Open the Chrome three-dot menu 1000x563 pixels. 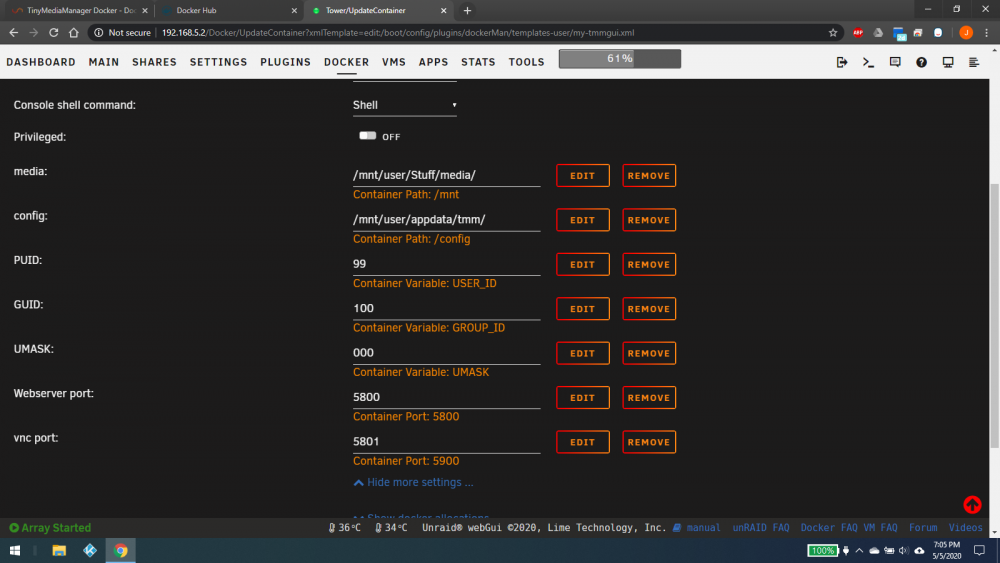click(987, 33)
